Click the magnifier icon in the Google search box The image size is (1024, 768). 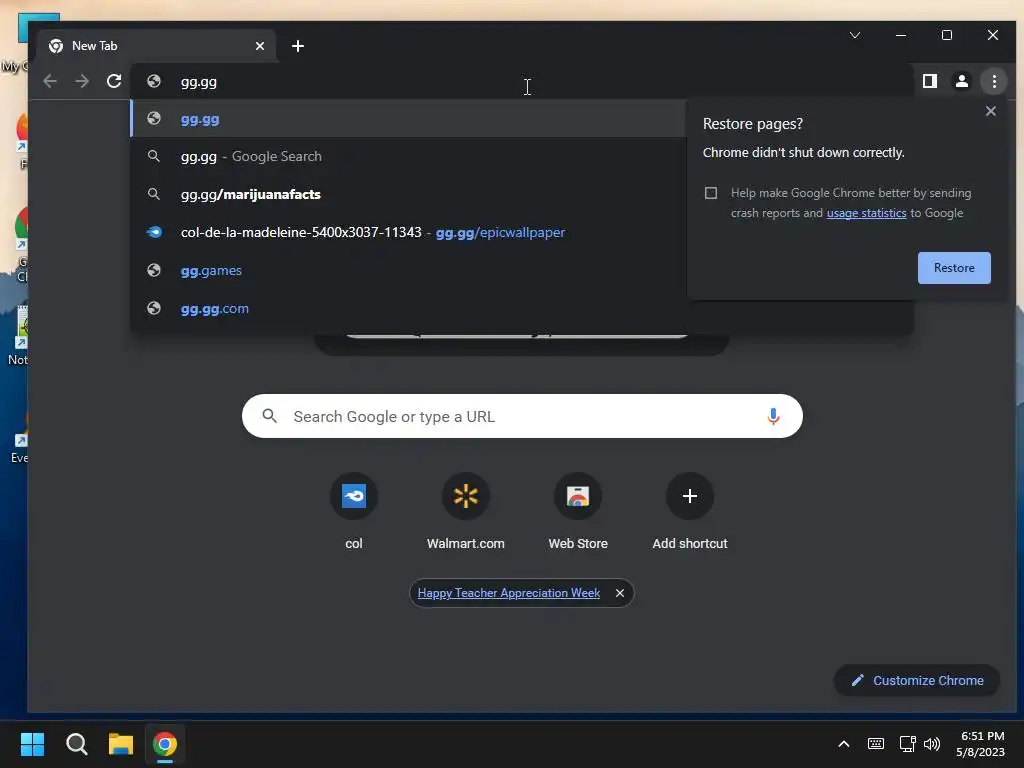tap(269, 415)
